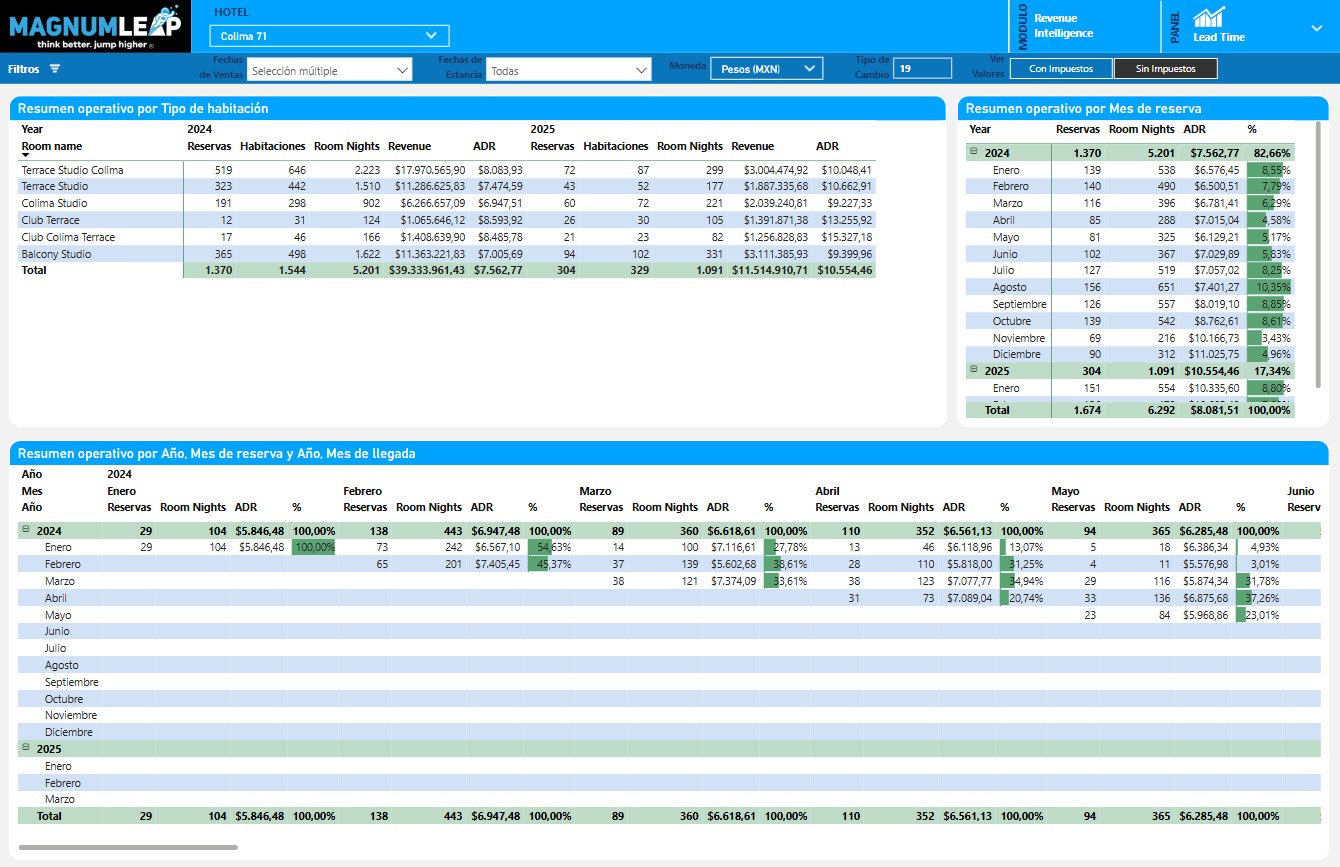Select the Con Impuestos option
The image size is (1340, 867).
pyautogui.click(x=1060, y=69)
